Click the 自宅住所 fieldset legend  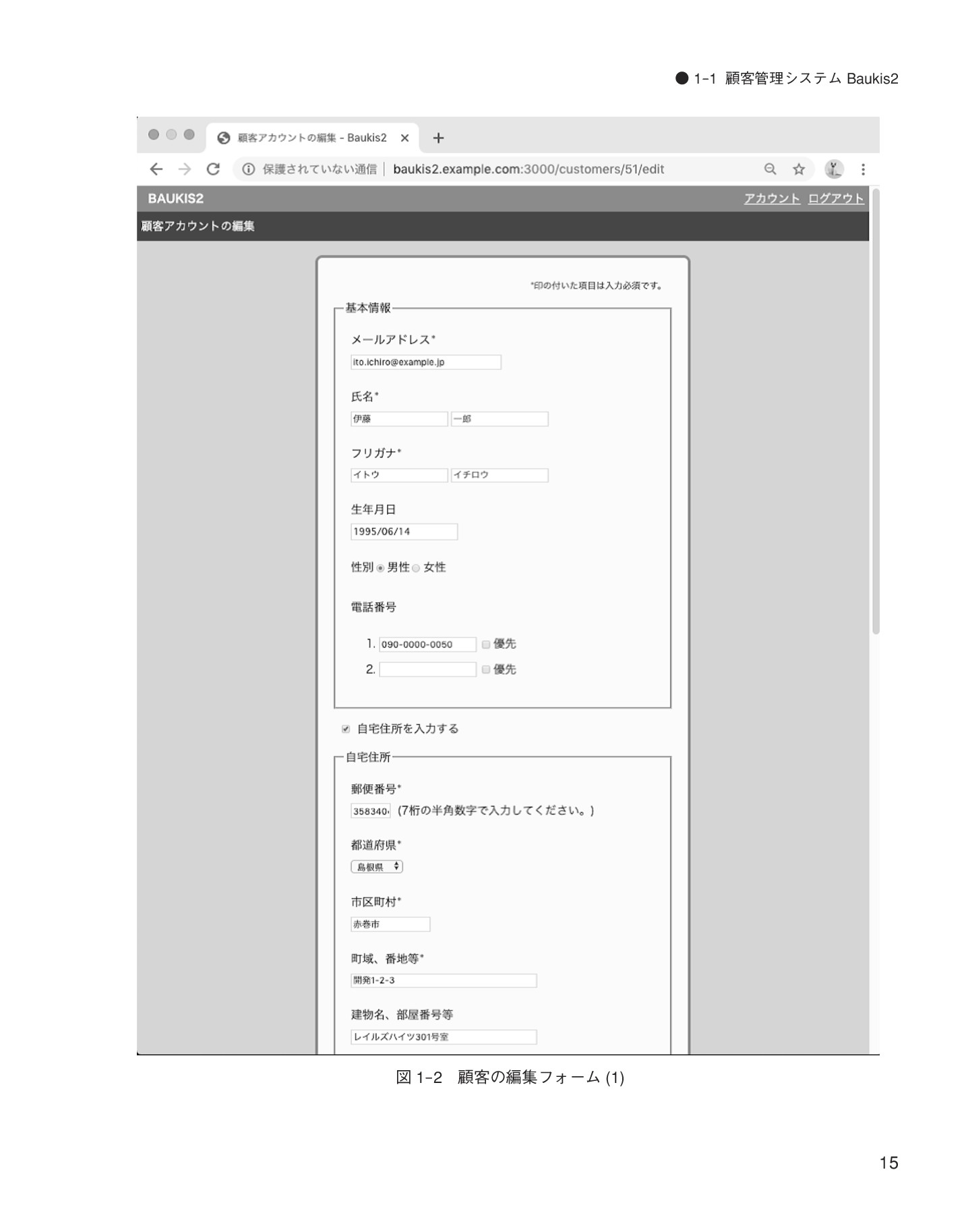pyautogui.click(x=368, y=757)
